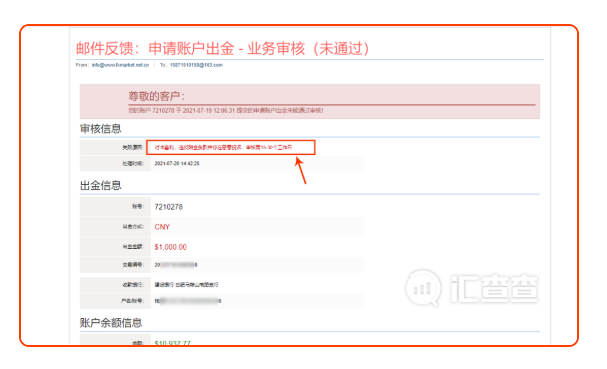607x369 pixels.
Task: Click the receiving bank name value
Action: click(x=186, y=285)
